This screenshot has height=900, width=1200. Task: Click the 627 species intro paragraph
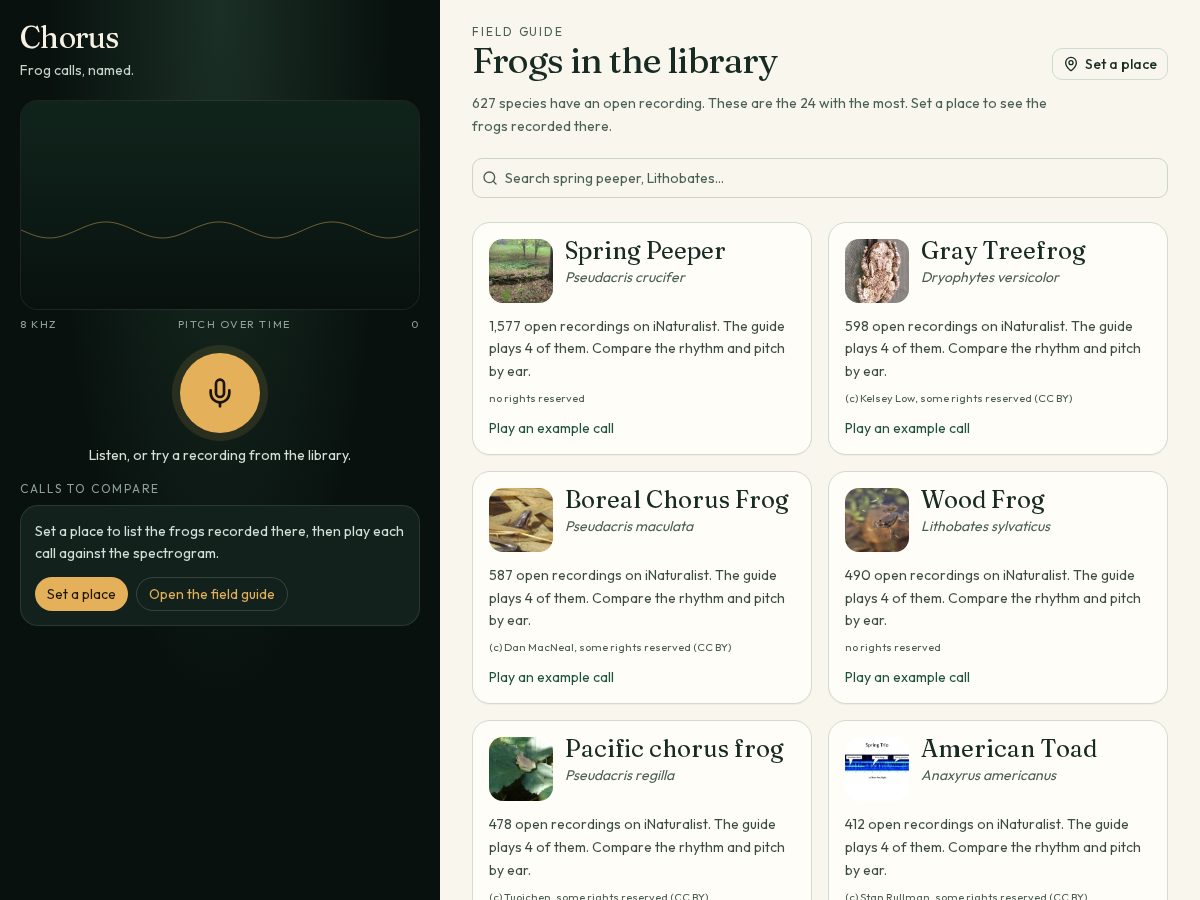pyautogui.click(x=760, y=115)
